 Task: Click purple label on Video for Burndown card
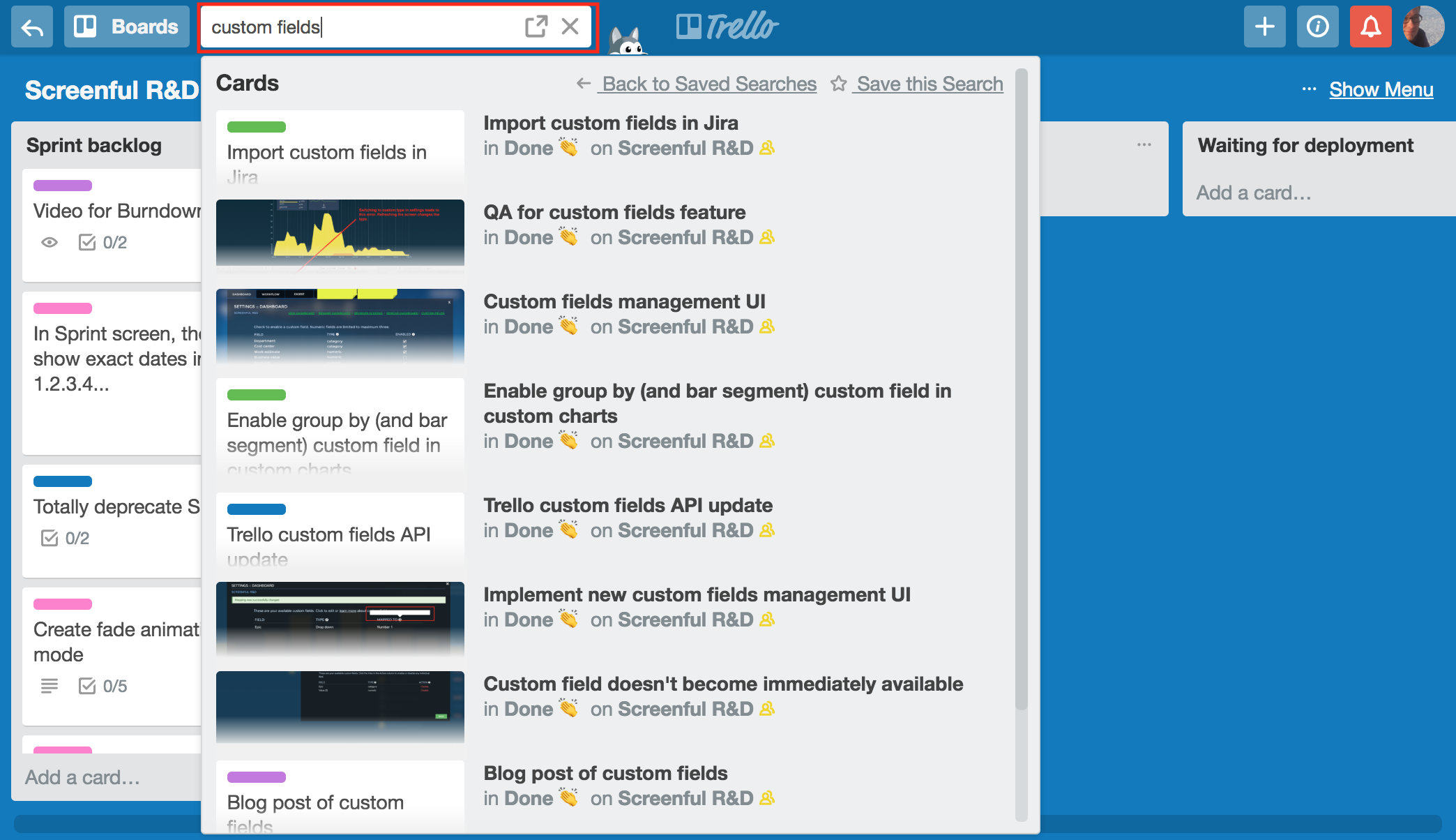[63, 186]
